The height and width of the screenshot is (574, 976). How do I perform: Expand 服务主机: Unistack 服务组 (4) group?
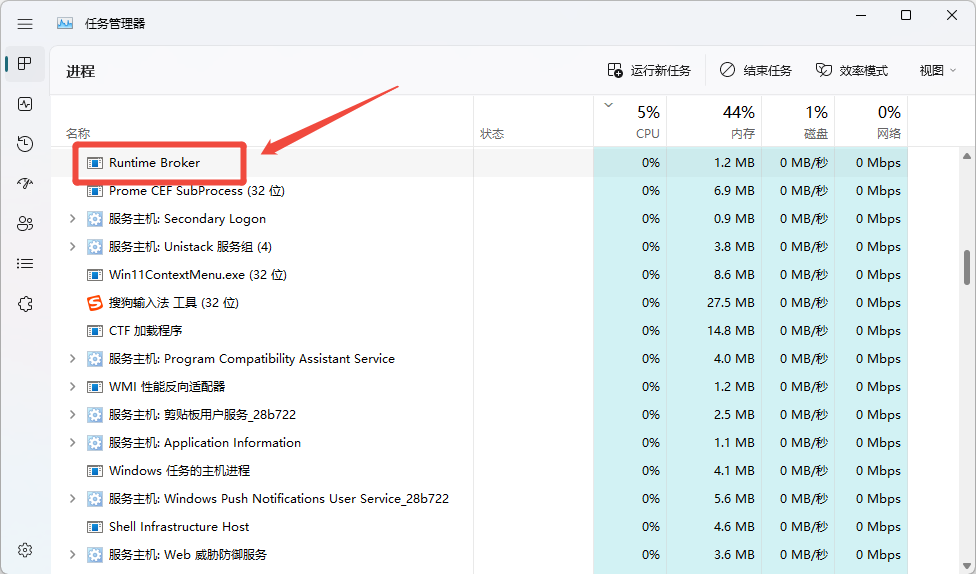(72, 247)
